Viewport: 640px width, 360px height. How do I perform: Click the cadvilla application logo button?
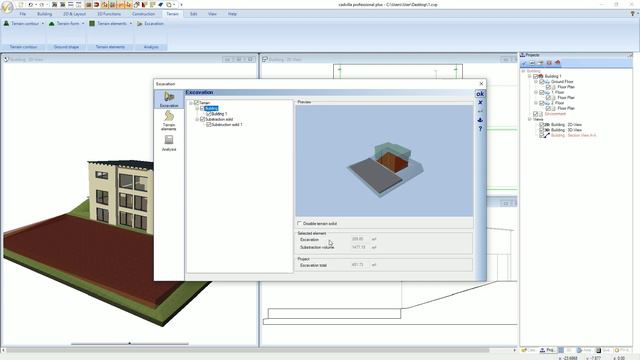pyautogui.click(x=7, y=7)
